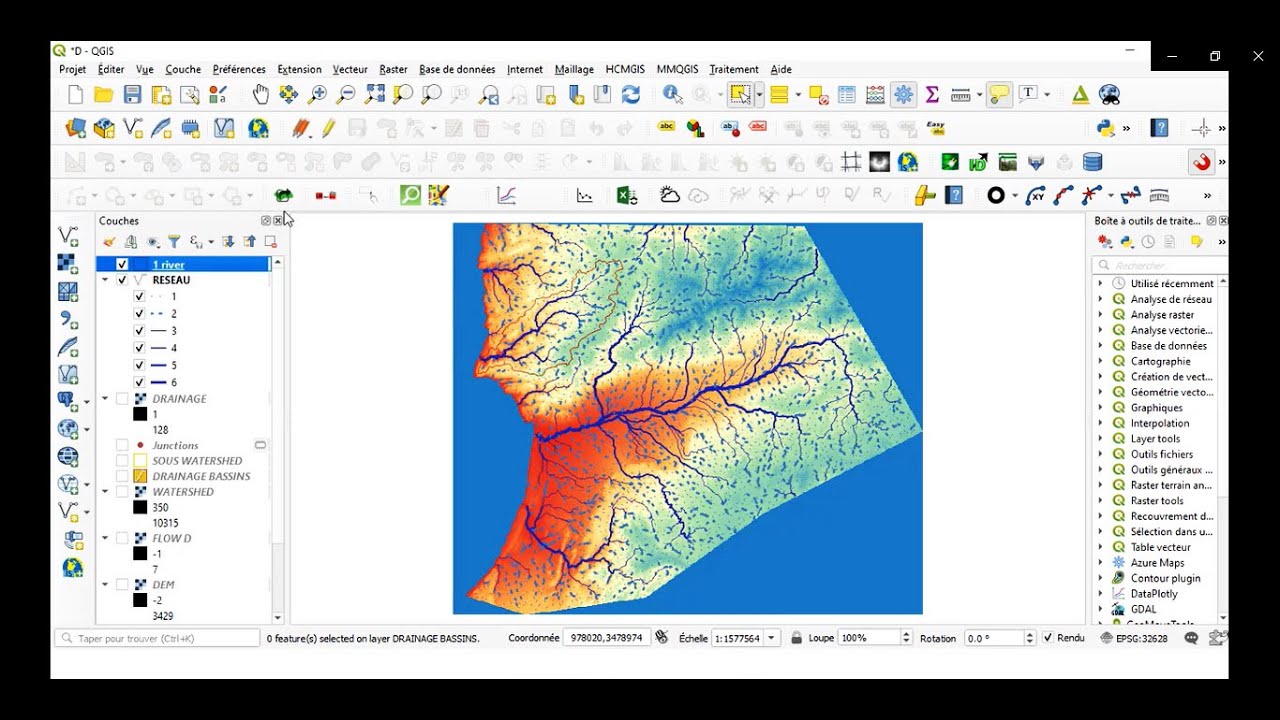The height and width of the screenshot is (720, 1280).
Task: Click the Taper pour trouver locator field
Action: pyautogui.click(x=157, y=638)
